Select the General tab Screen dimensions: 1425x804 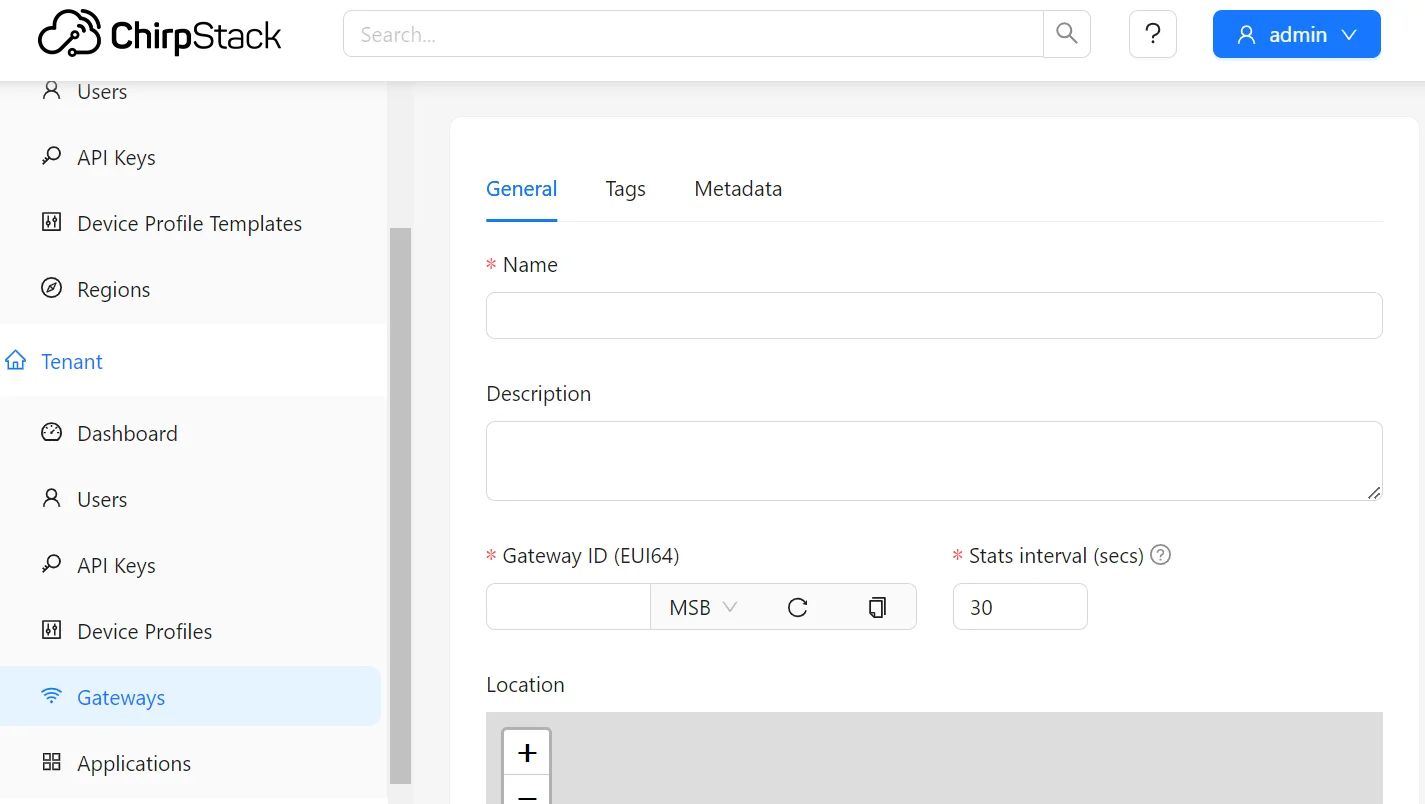pos(521,189)
